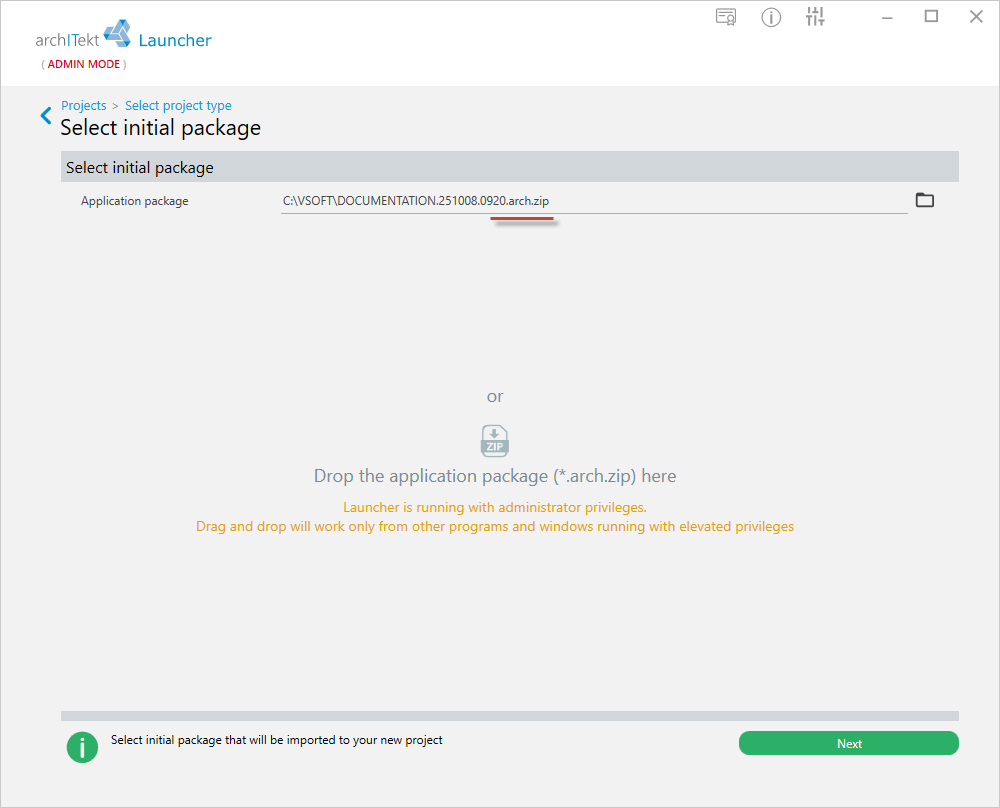
Task: Focus the Application package path field
Action: pos(594,201)
